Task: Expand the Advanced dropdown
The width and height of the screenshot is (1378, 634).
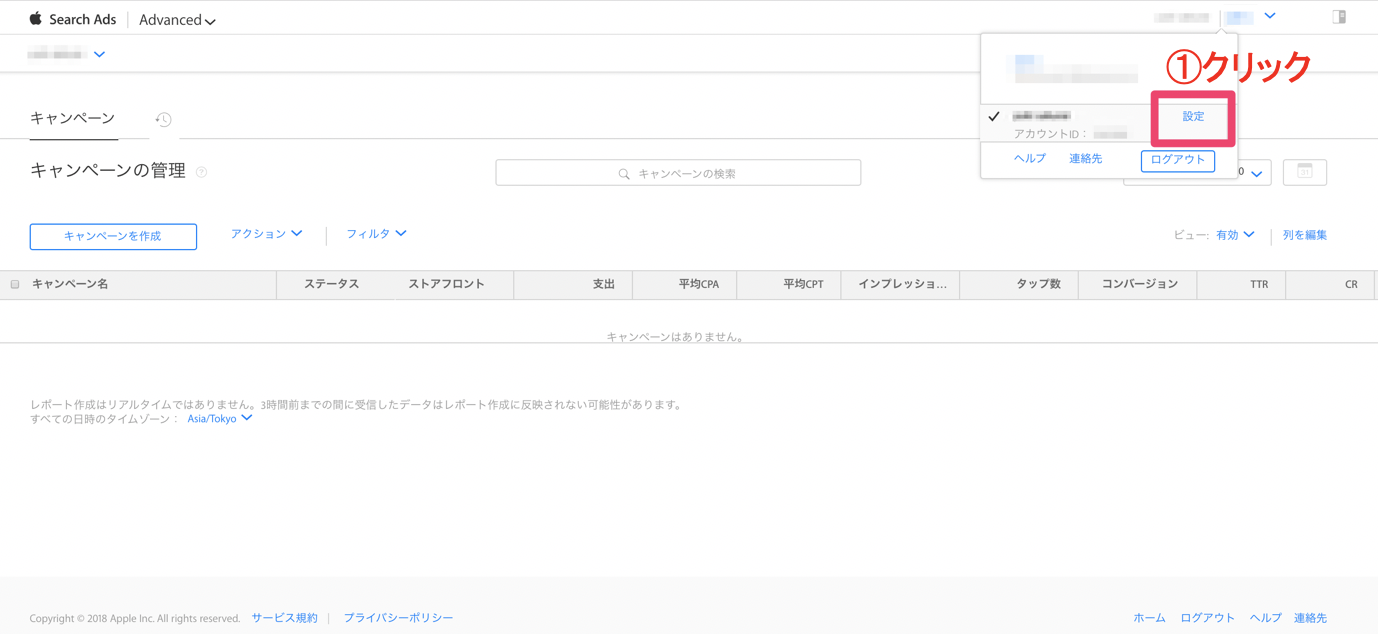Action: 177,20
